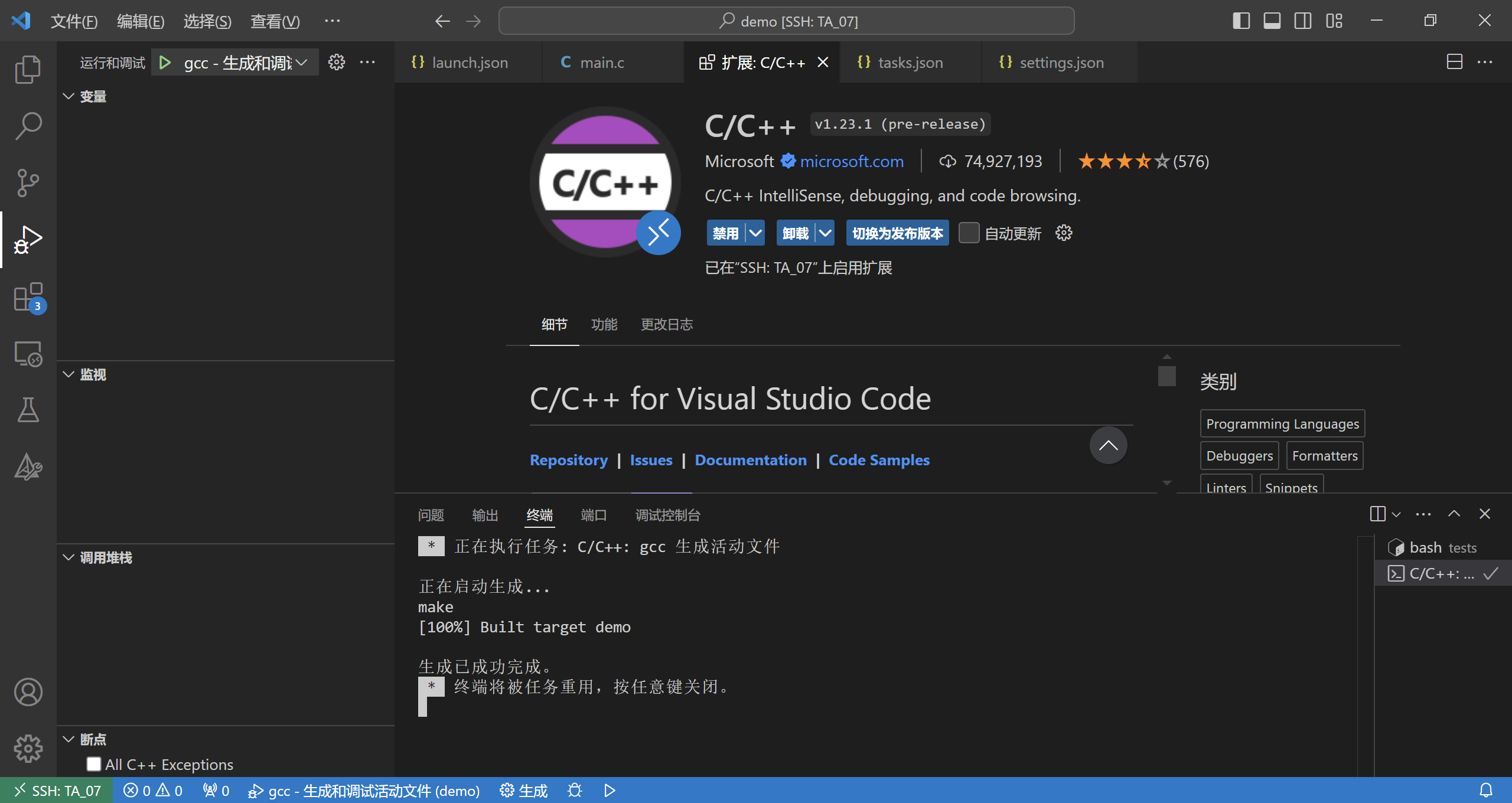Click the run play icon in status bar

tap(610, 790)
